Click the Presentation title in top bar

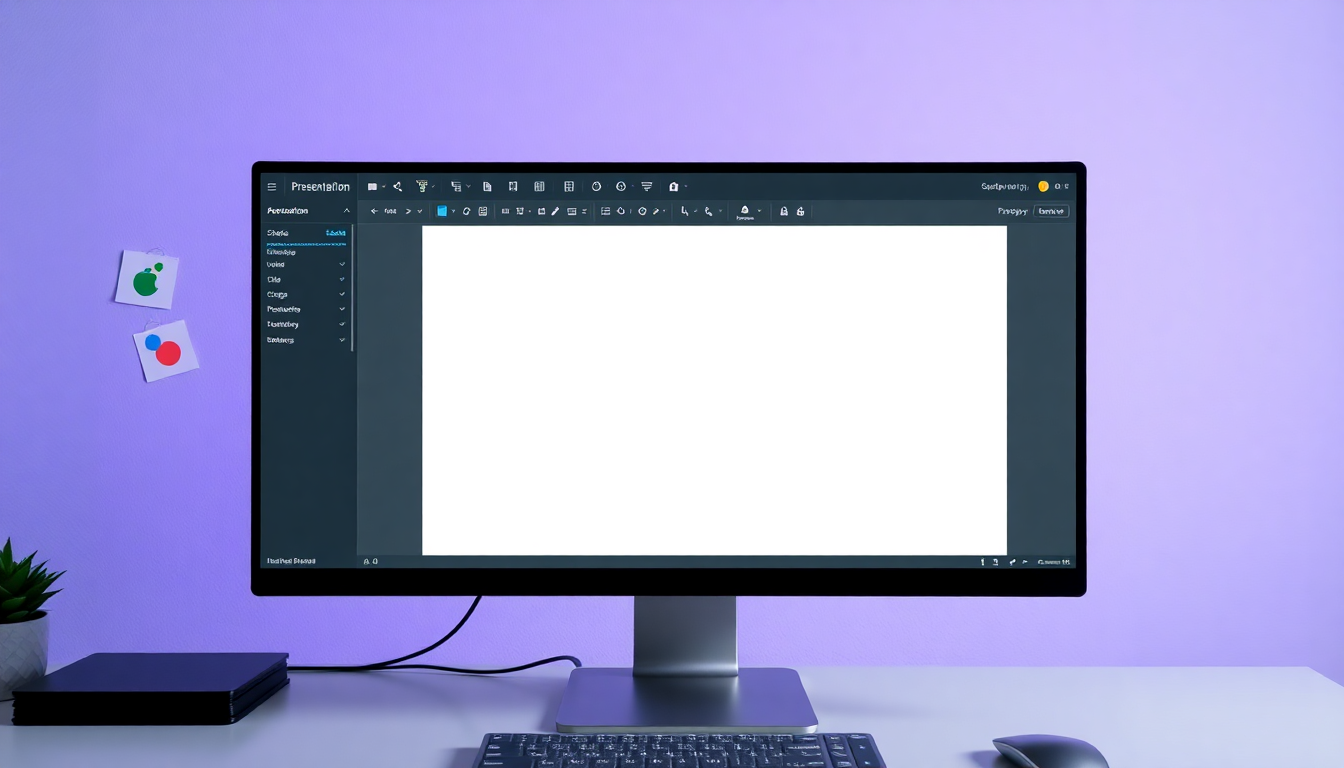tap(320, 187)
